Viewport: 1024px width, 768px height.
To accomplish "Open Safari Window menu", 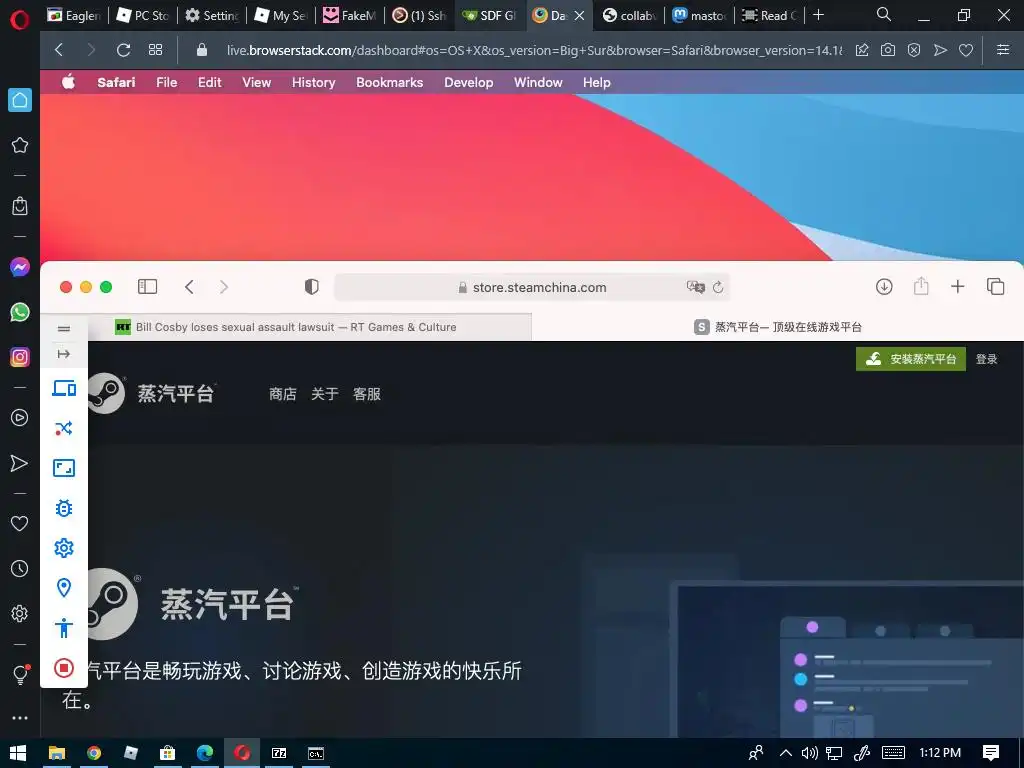I will tap(538, 82).
